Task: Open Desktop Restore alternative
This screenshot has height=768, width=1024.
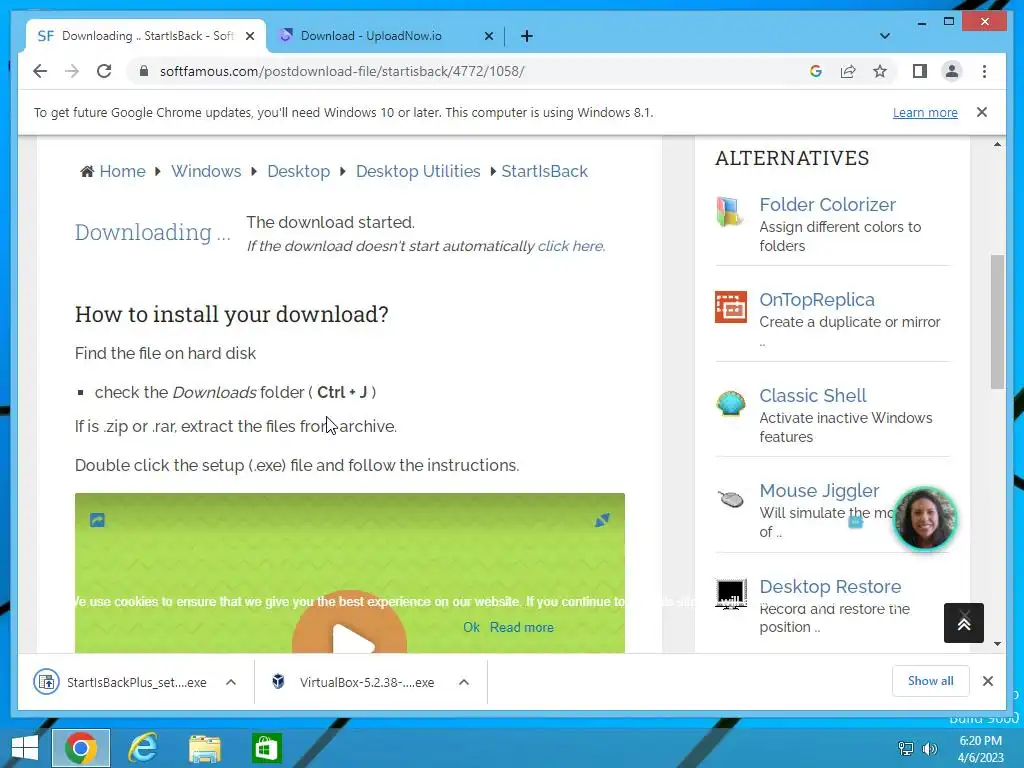Action: pos(830,586)
